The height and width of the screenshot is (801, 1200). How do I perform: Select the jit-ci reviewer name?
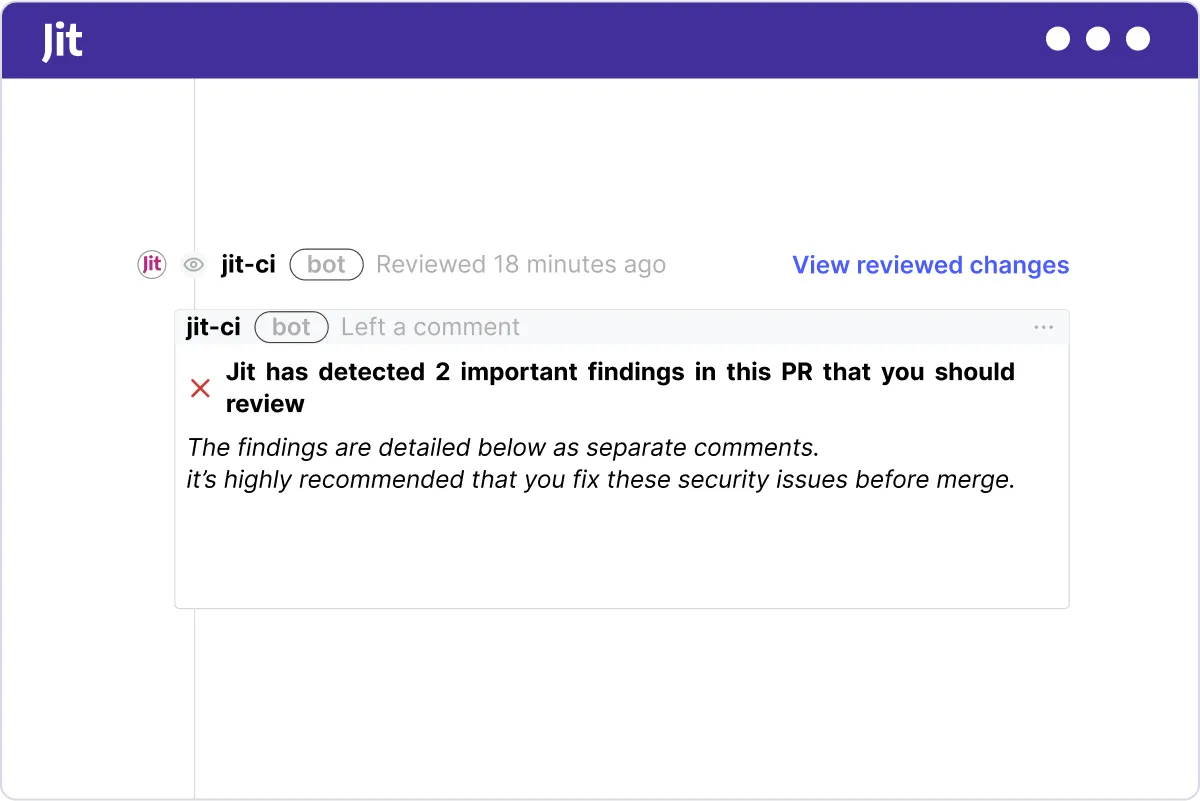click(x=247, y=264)
